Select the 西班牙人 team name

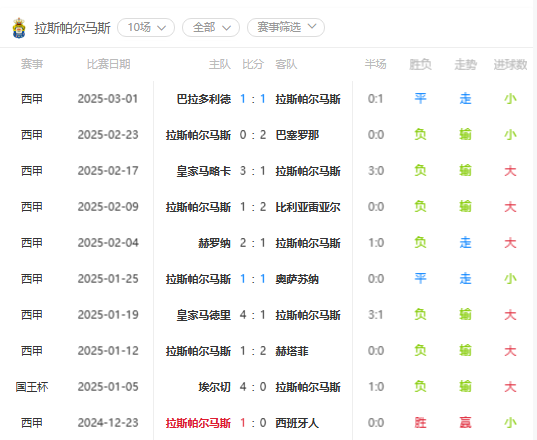(x=297, y=423)
